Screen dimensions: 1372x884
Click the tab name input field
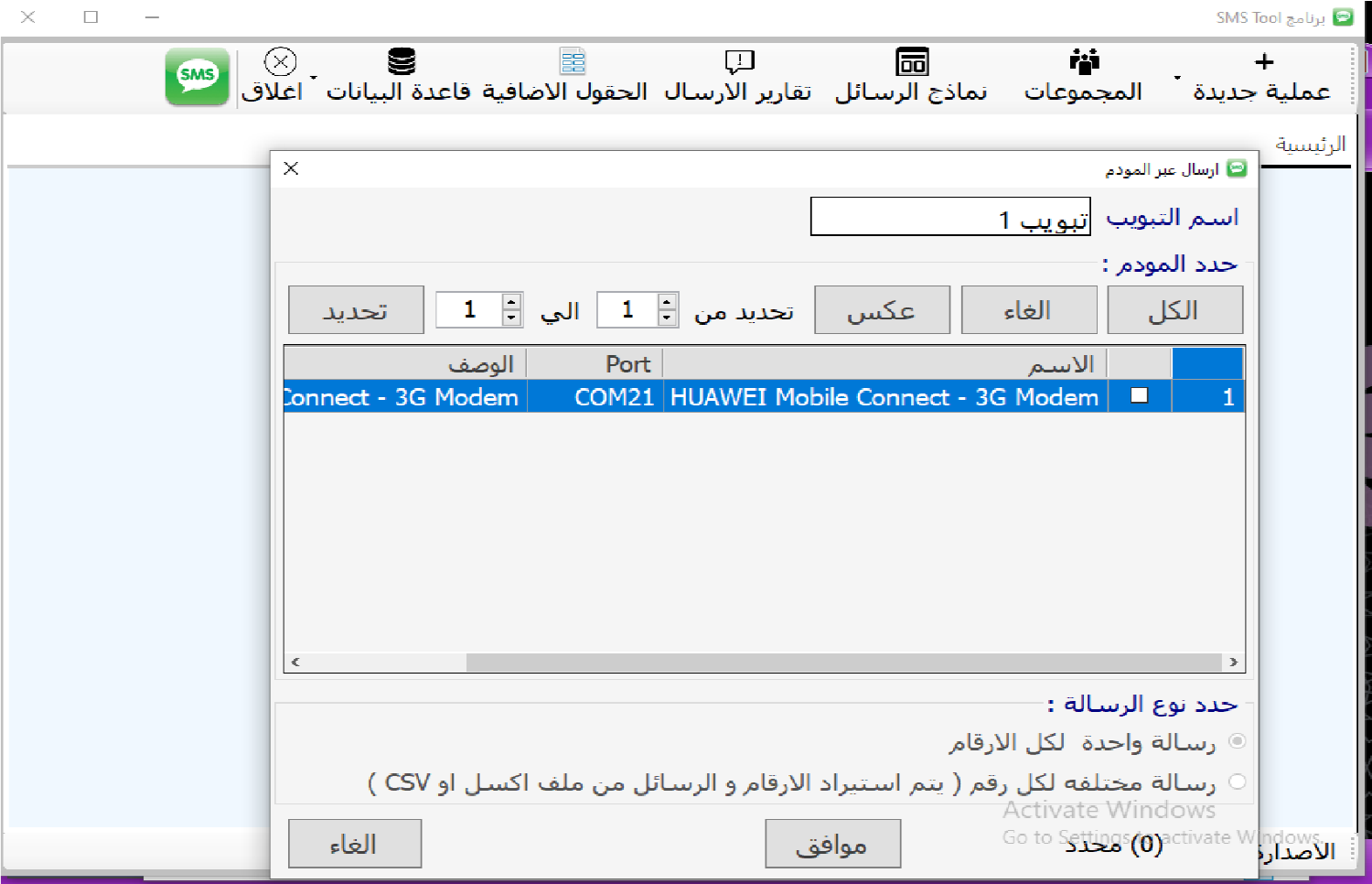click(x=949, y=218)
